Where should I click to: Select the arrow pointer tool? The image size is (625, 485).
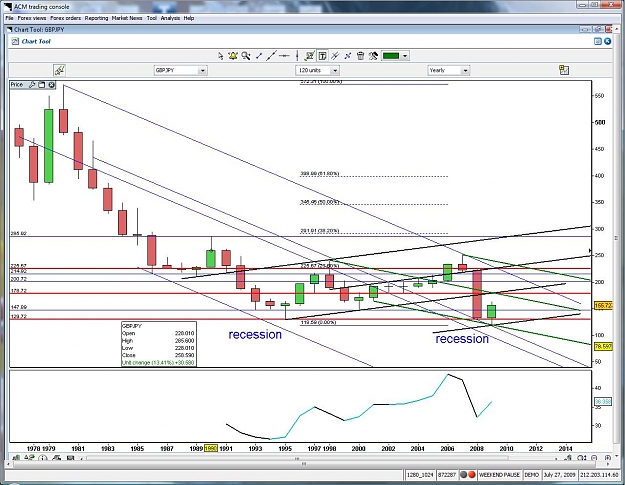click(220, 56)
